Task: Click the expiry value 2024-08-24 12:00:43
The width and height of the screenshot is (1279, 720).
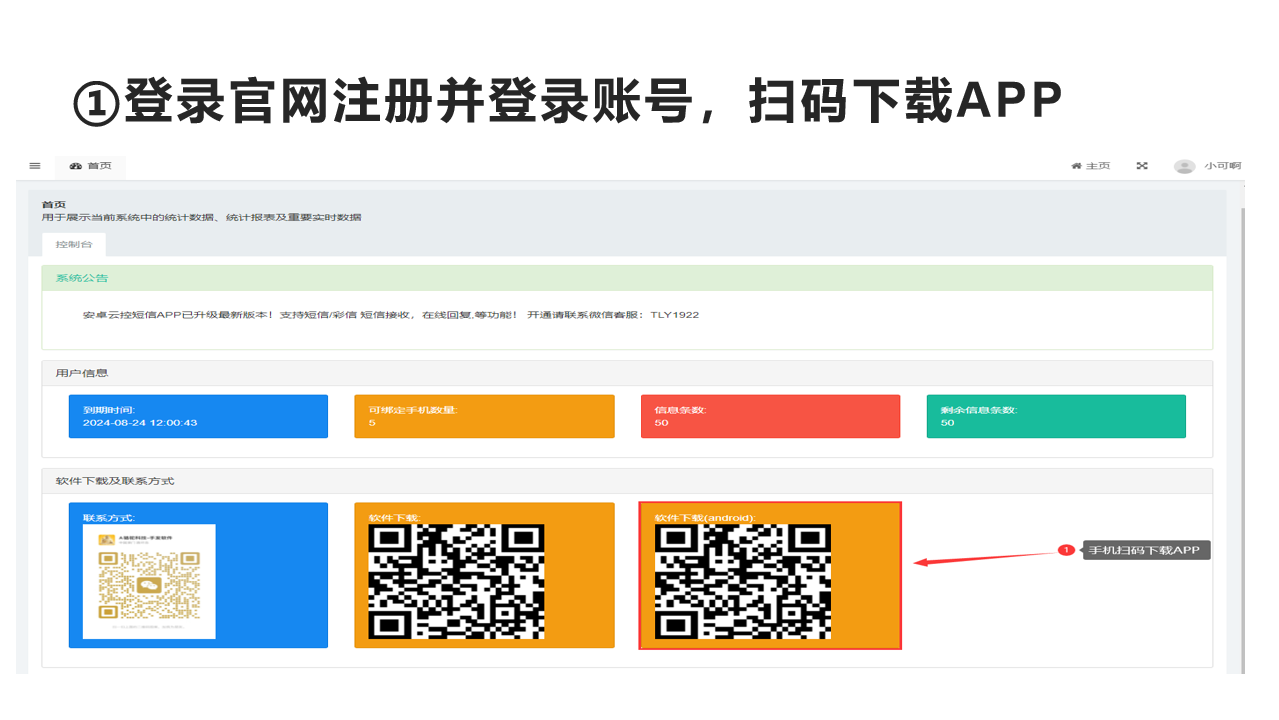Action: [140, 423]
